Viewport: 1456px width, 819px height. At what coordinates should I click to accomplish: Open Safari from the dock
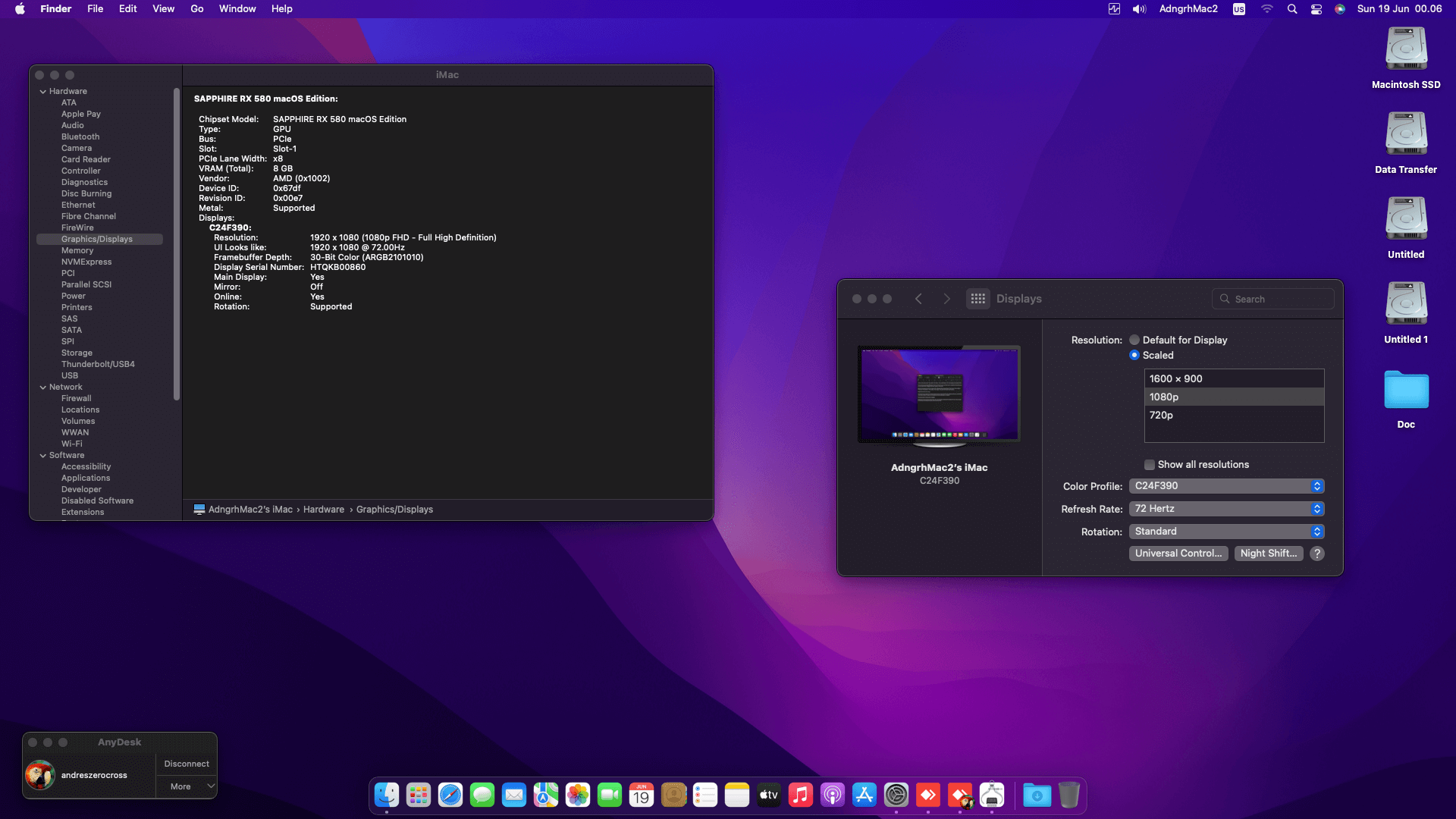click(x=450, y=795)
